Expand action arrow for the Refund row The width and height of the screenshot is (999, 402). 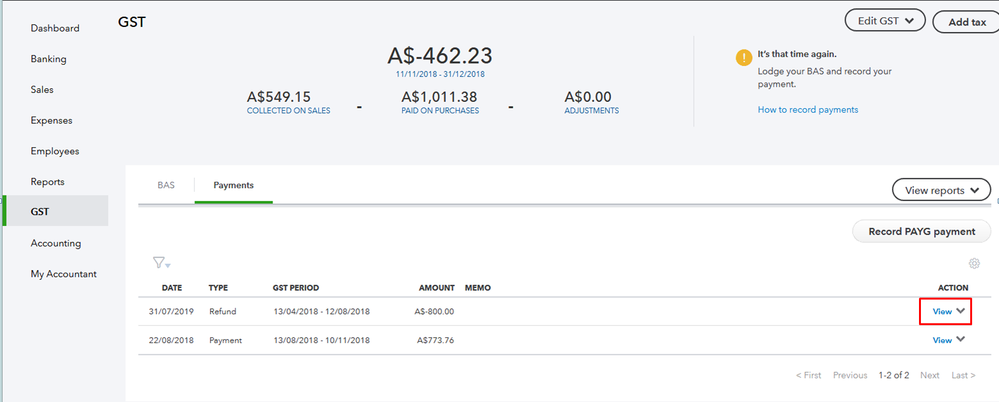point(962,311)
